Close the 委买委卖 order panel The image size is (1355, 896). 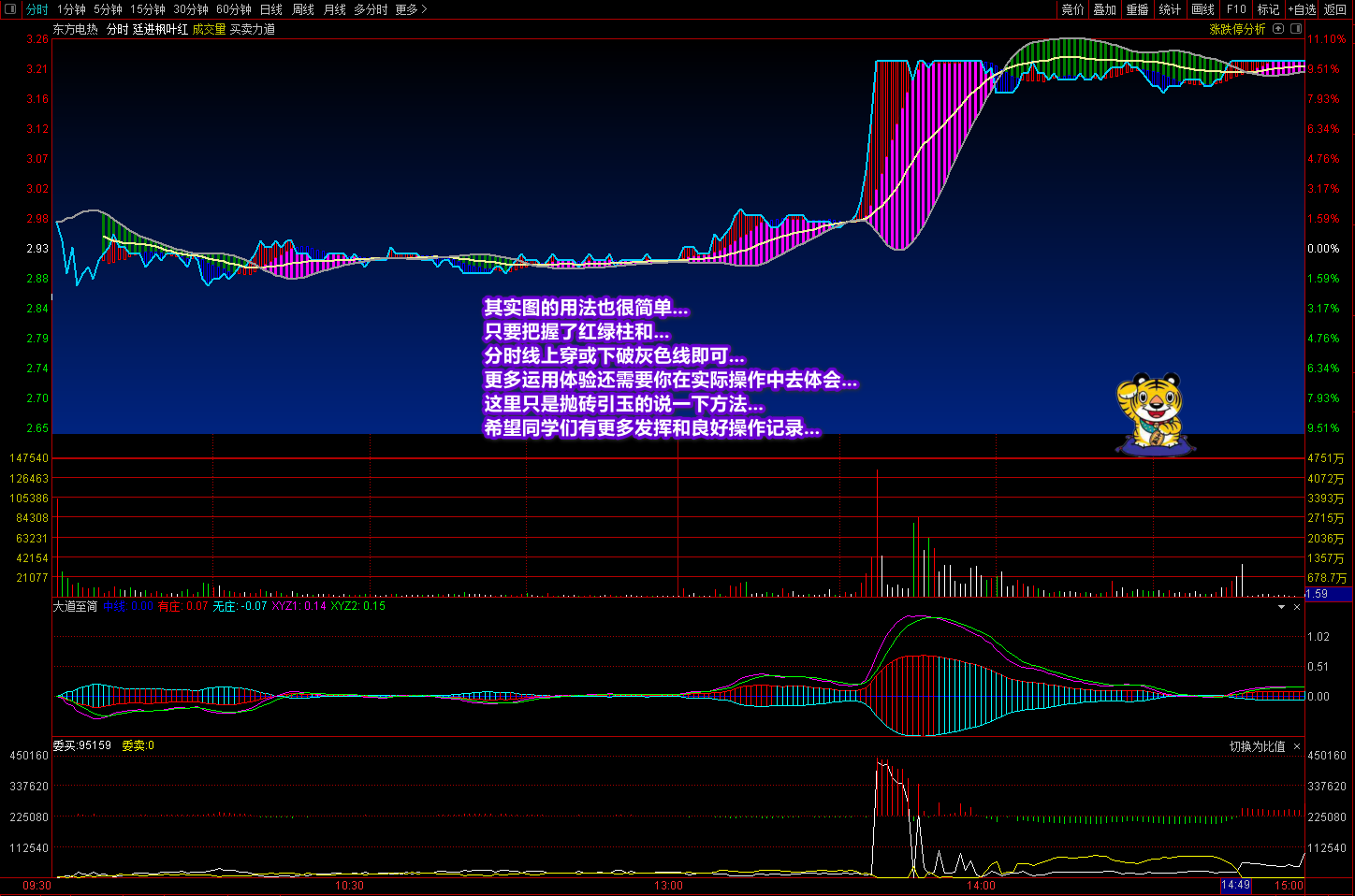(1297, 746)
